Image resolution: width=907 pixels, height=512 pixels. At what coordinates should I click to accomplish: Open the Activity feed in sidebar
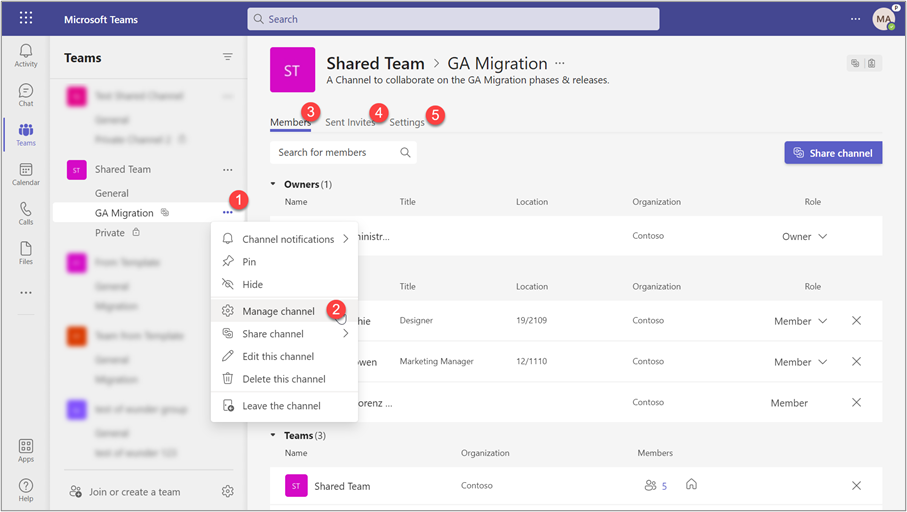(26, 55)
